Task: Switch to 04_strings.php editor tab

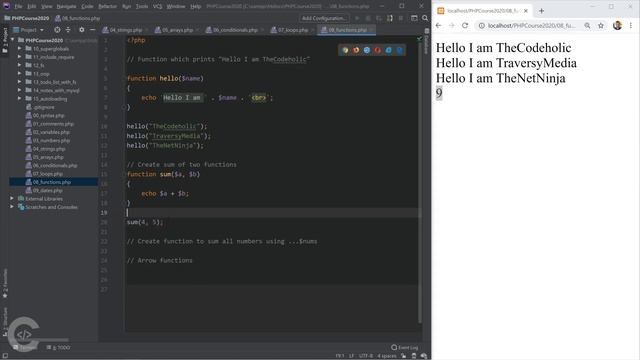Action: point(126,30)
